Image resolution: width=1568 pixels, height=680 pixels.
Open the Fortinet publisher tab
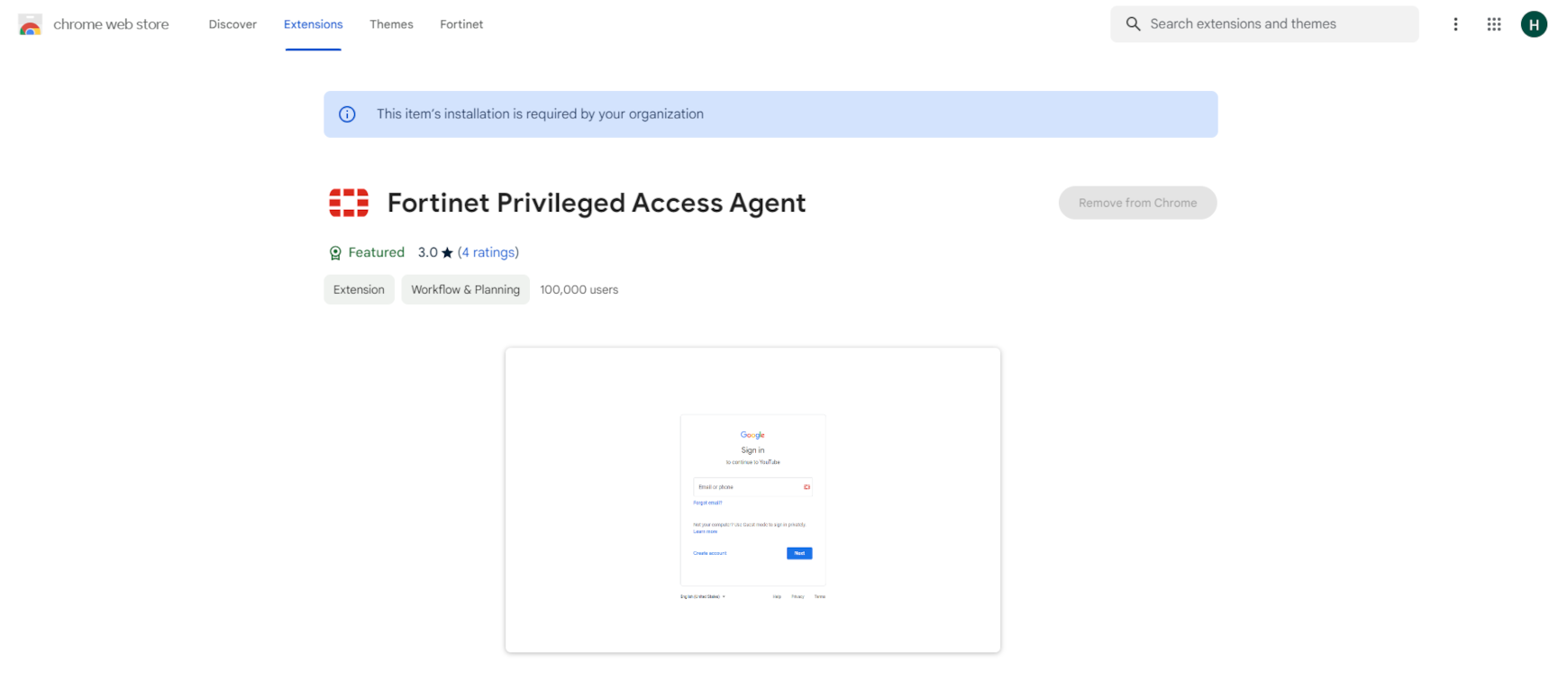point(461,24)
